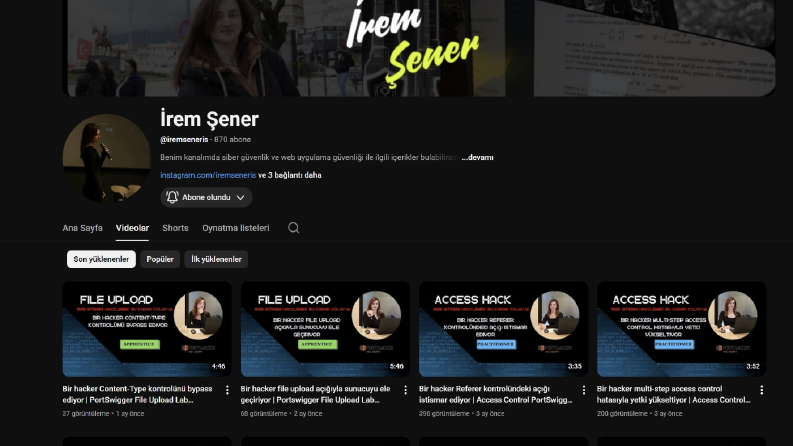Go to Oynatma listeleri tab

click(x=236, y=228)
